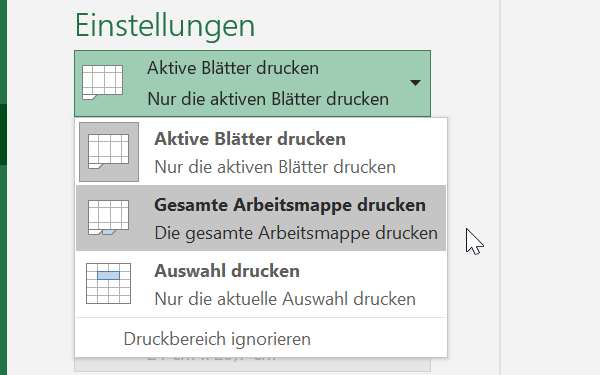This screenshot has width=600, height=375.
Task: Click the Nur die aktiven Blätter subtitle in green header
Action: [268, 99]
